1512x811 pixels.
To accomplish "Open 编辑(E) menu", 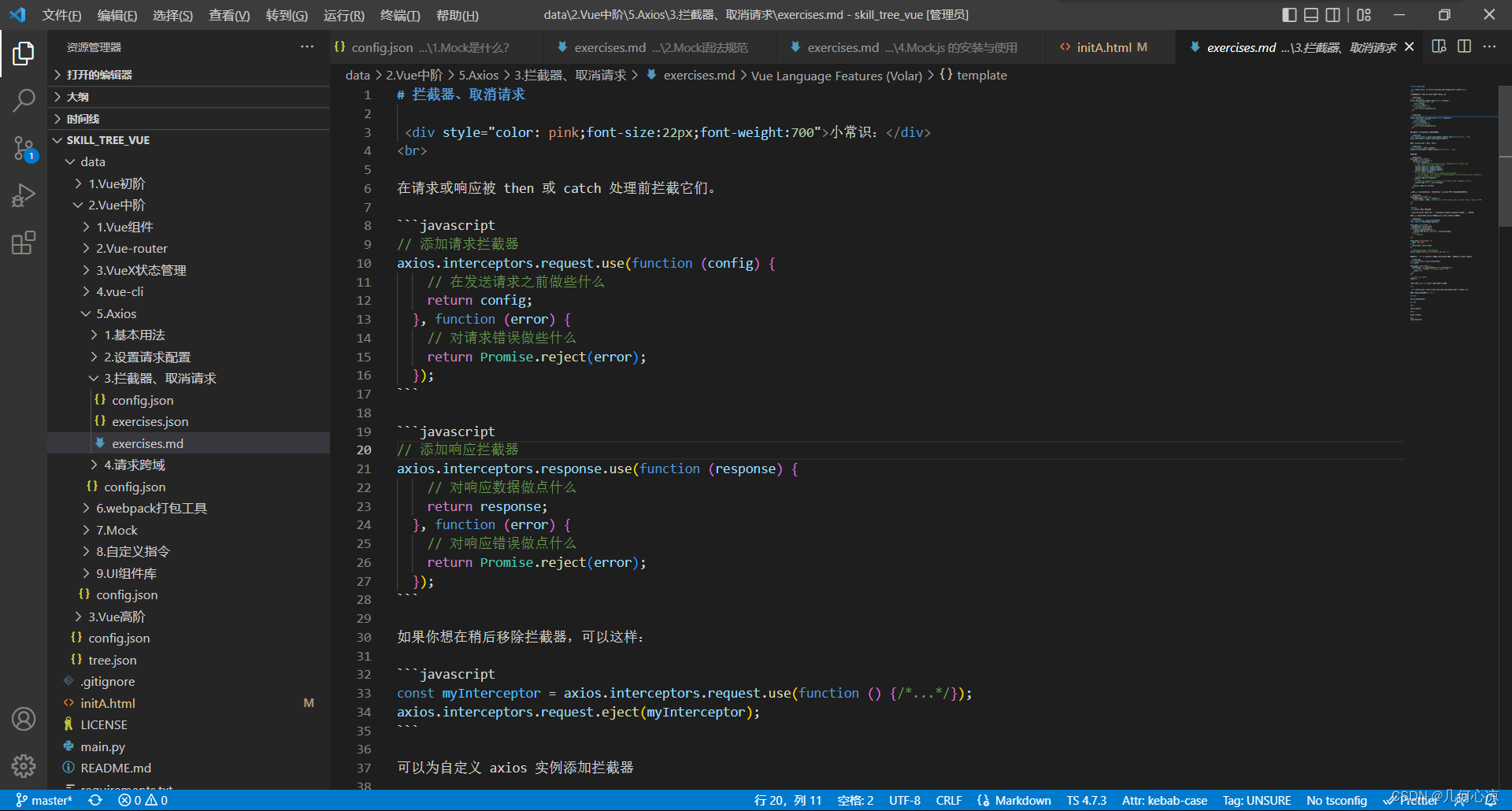I will point(117,15).
